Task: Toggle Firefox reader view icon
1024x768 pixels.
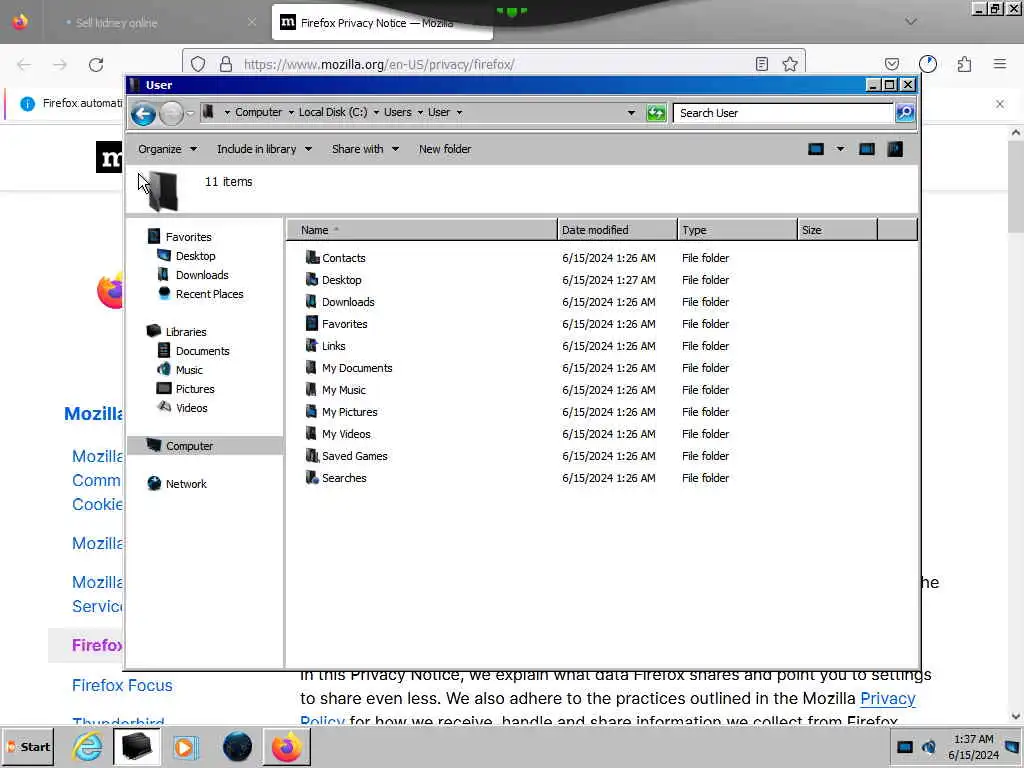Action: click(x=761, y=64)
